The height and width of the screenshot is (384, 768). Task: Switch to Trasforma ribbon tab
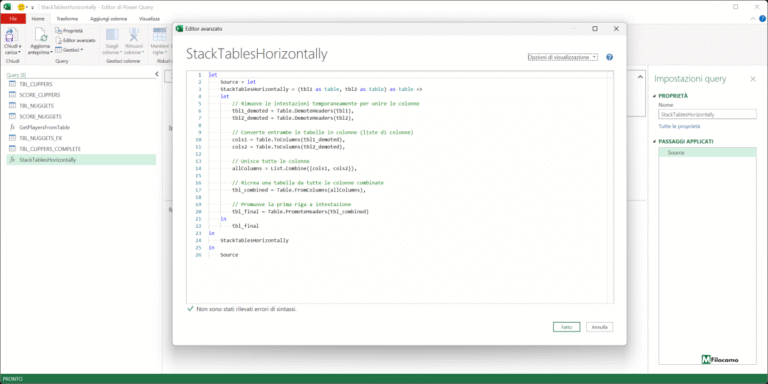click(x=67, y=19)
